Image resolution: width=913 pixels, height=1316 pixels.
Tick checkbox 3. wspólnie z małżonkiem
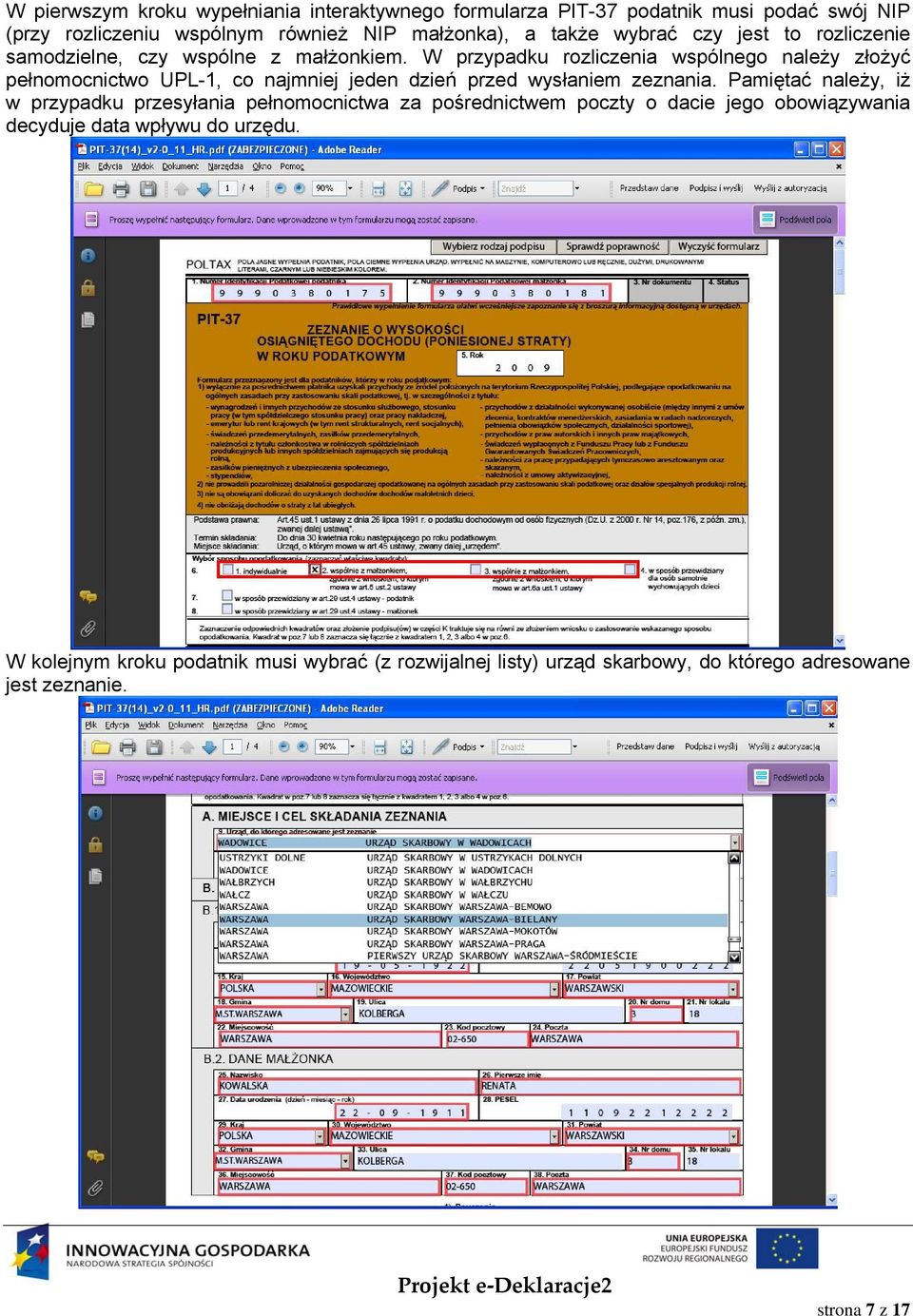pyautogui.click(x=476, y=571)
